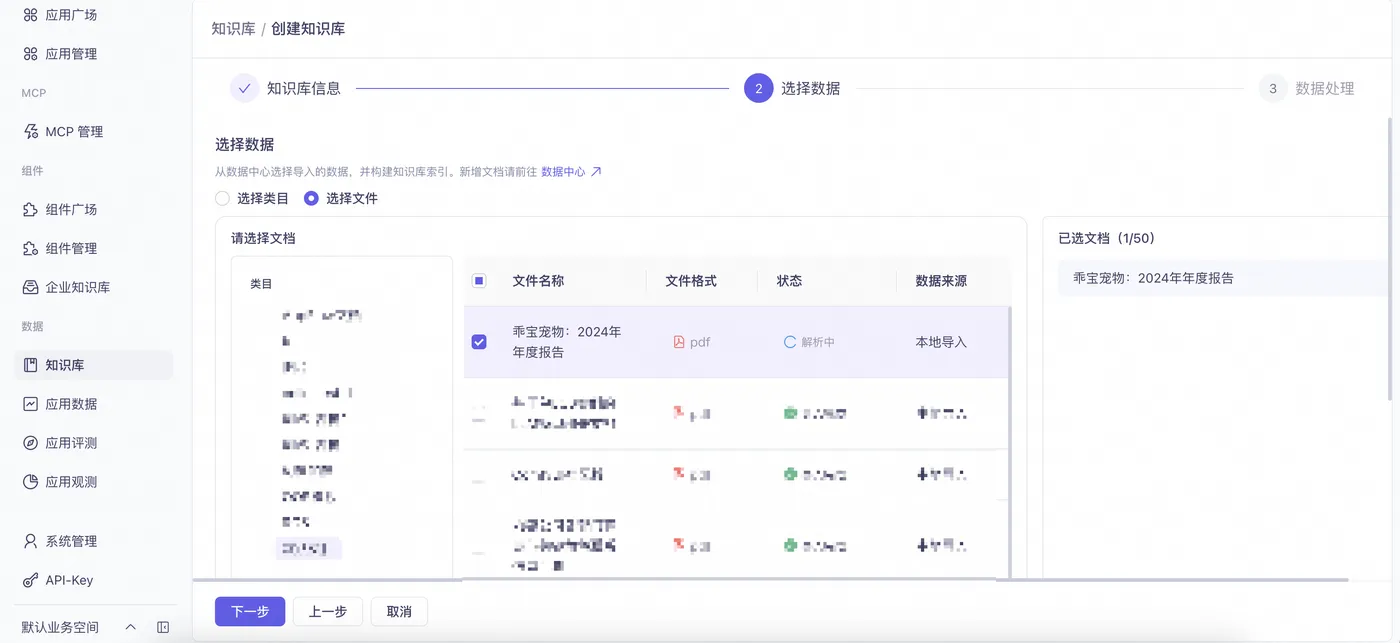Click the API-Key key icon

[31, 580]
